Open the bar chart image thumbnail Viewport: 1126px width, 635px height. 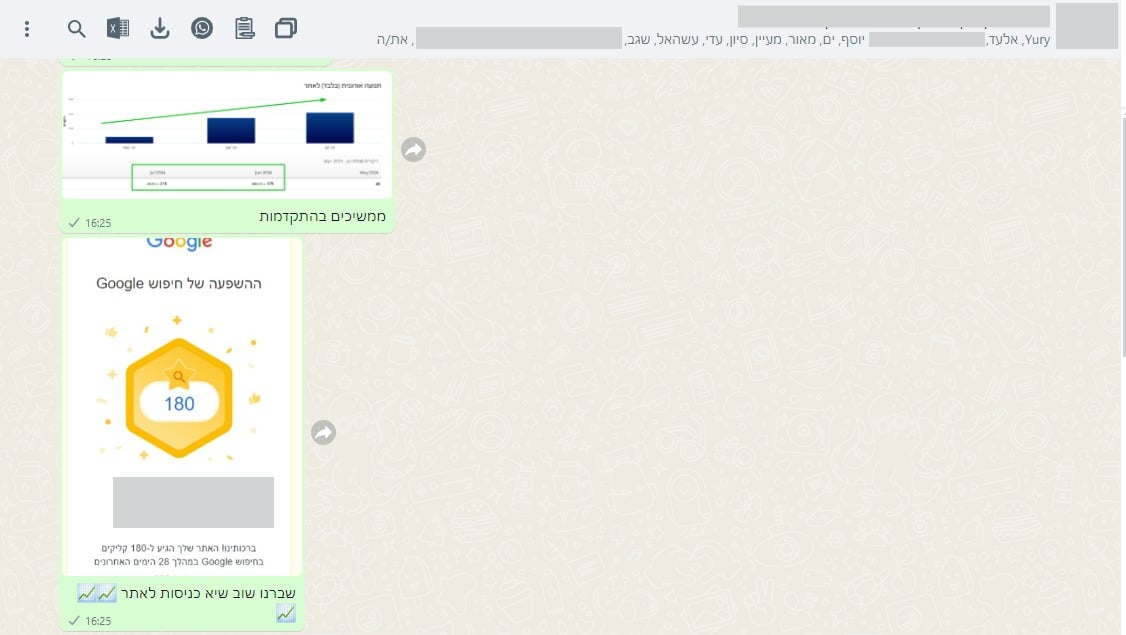click(227, 134)
